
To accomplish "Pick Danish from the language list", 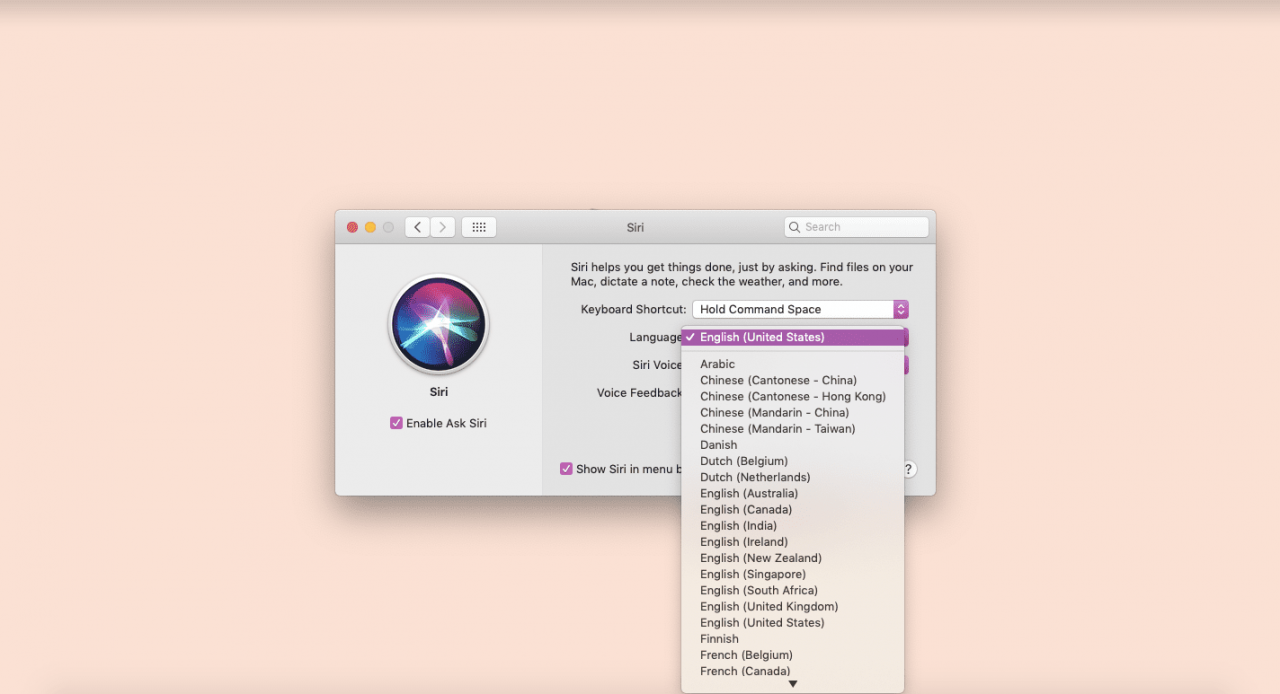I will pos(793,445).
